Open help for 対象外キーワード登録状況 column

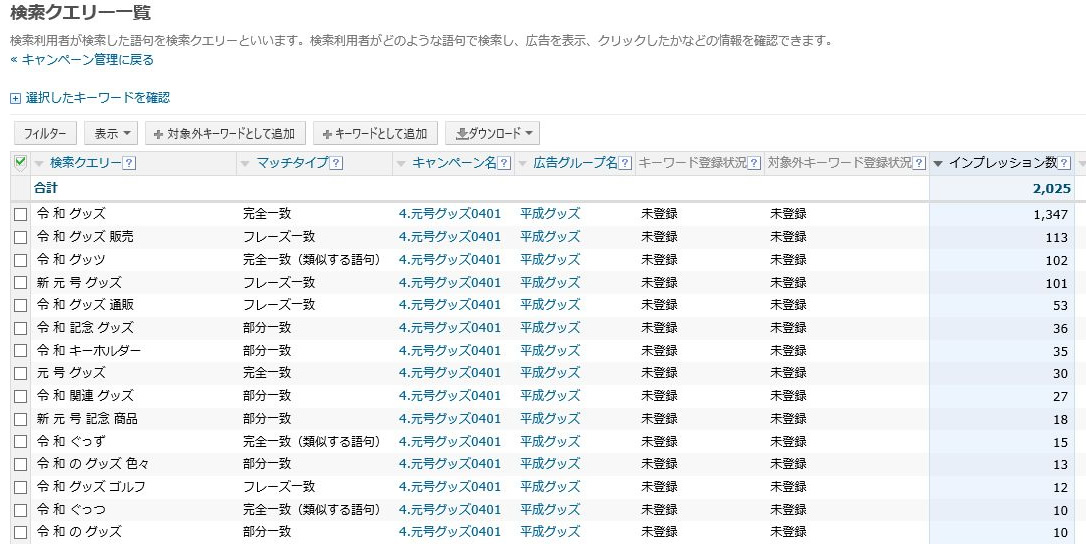(x=919, y=163)
